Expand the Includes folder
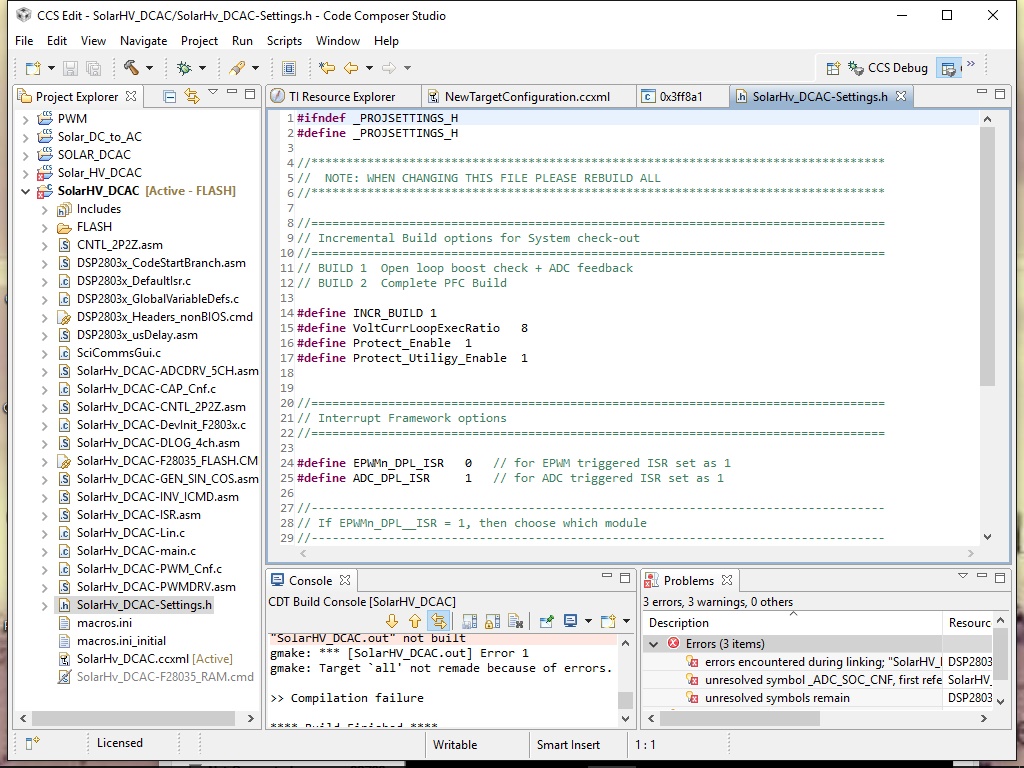 click(x=44, y=209)
